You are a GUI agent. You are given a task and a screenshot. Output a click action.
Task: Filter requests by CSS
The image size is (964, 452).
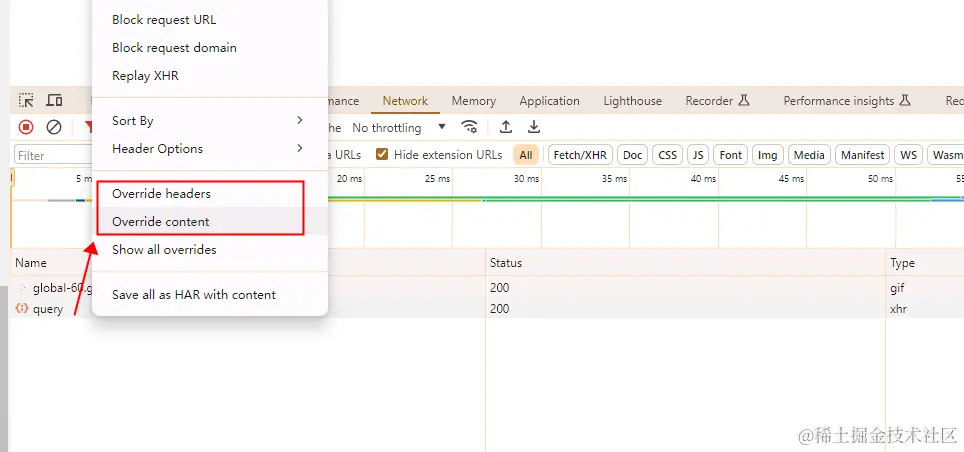668,155
